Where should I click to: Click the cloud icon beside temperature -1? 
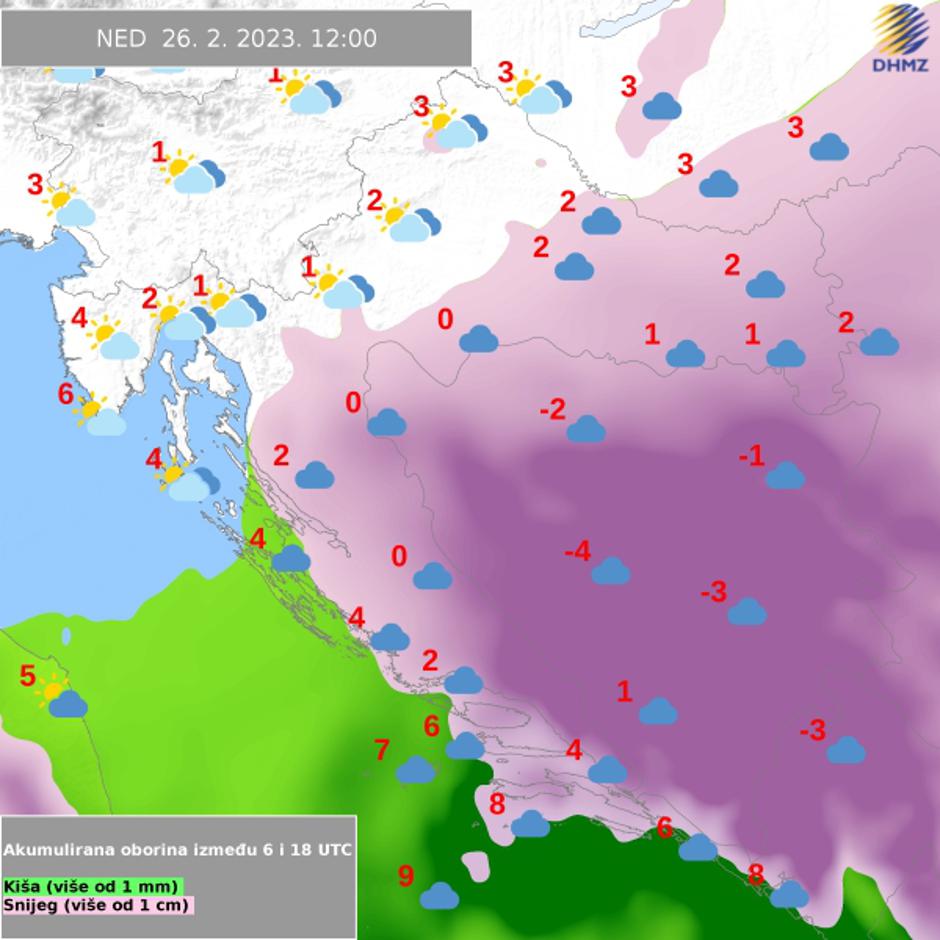[785, 475]
